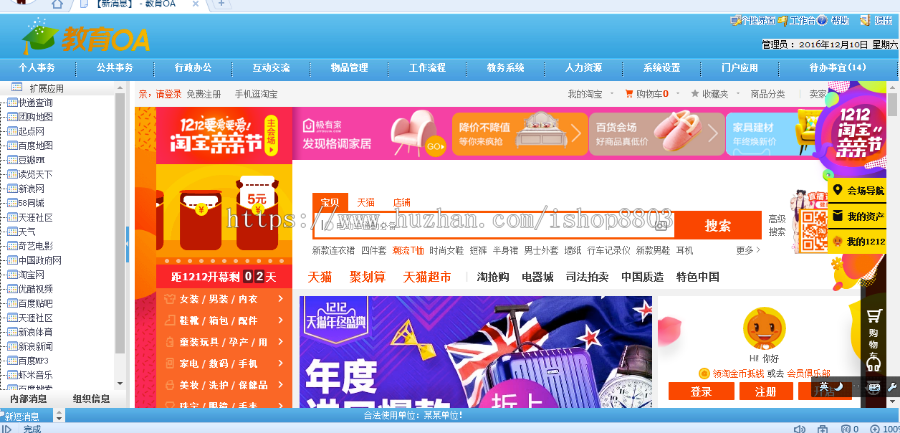The width and height of the screenshot is (900, 433).
Task: Open 会场导航 in right floating panel
Action: [x=858, y=190]
